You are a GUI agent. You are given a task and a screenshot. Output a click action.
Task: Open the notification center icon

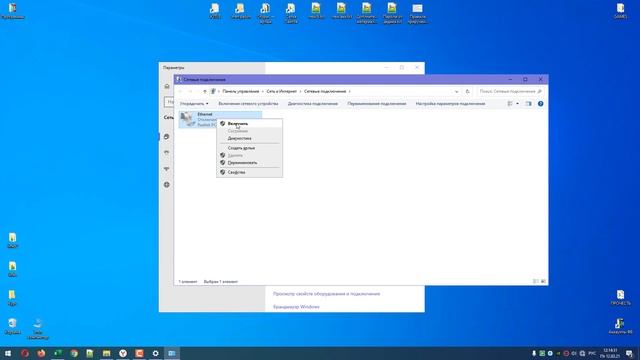click(630, 353)
